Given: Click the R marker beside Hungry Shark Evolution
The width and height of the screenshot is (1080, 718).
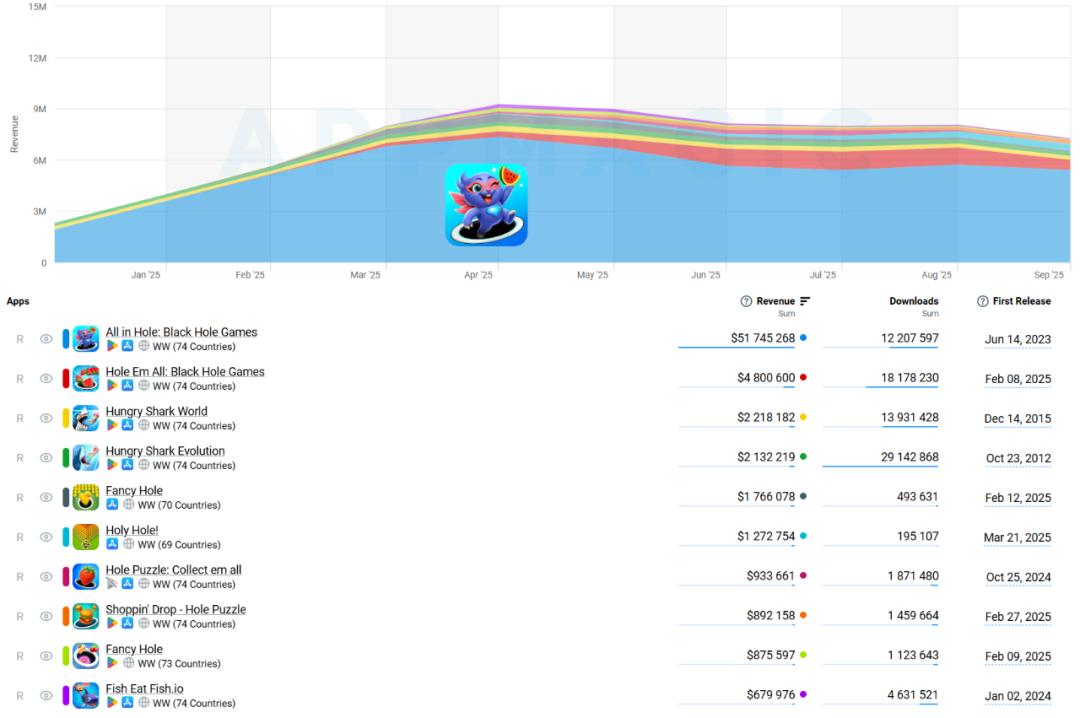Looking at the screenshot, I should [x=20, y=458].
